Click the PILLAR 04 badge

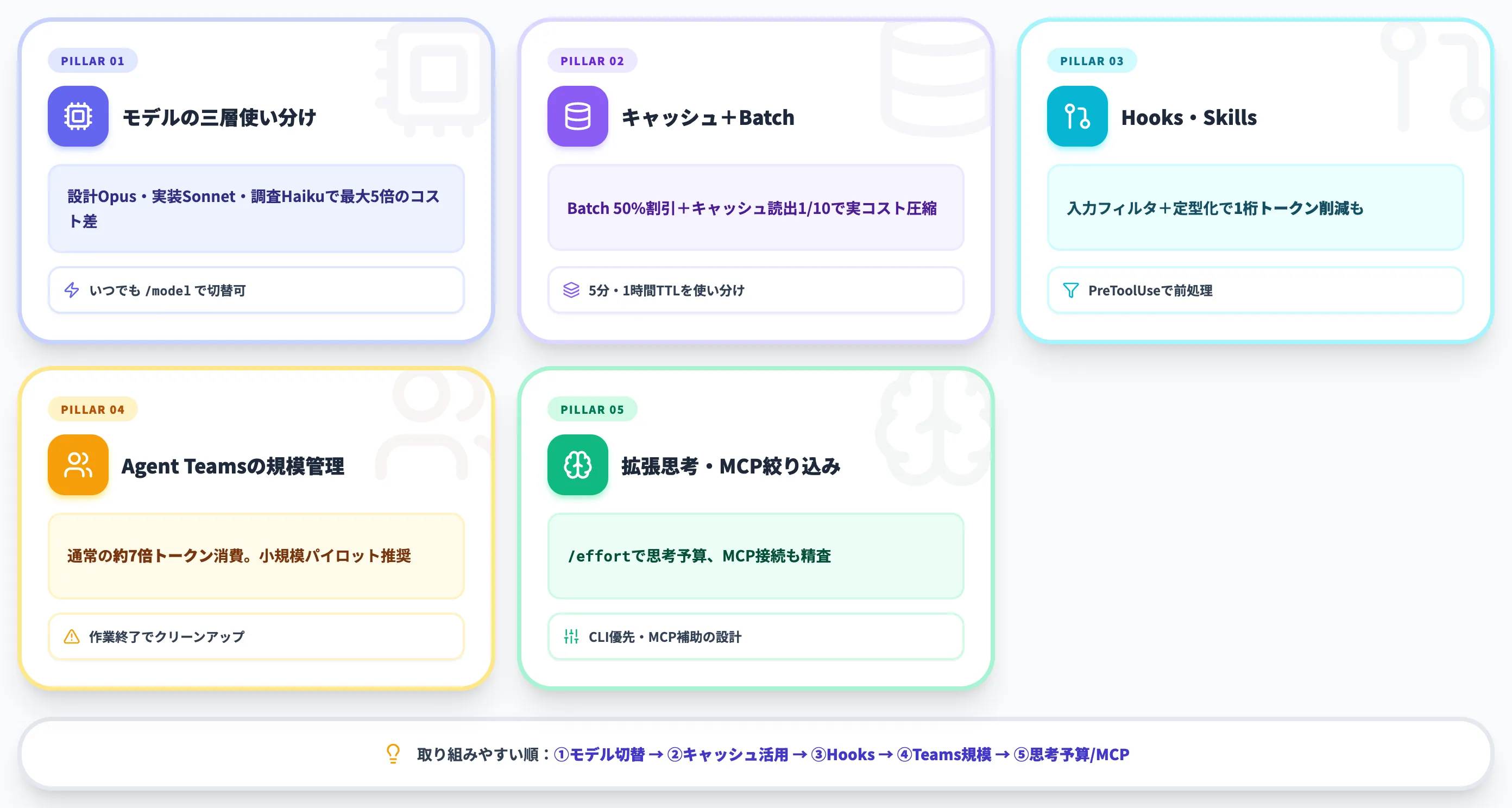pos(93,409)
